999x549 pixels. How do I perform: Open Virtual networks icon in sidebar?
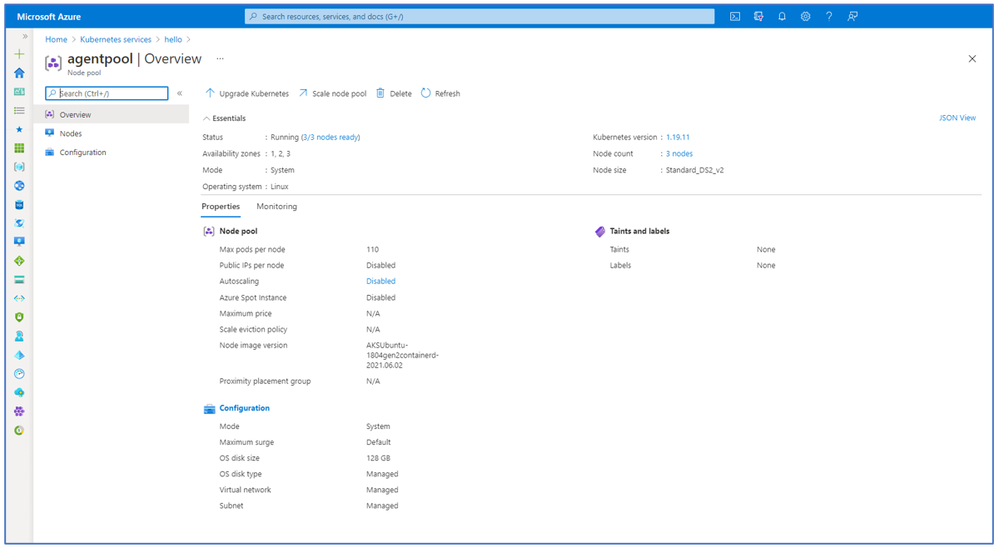coord(19,298)
